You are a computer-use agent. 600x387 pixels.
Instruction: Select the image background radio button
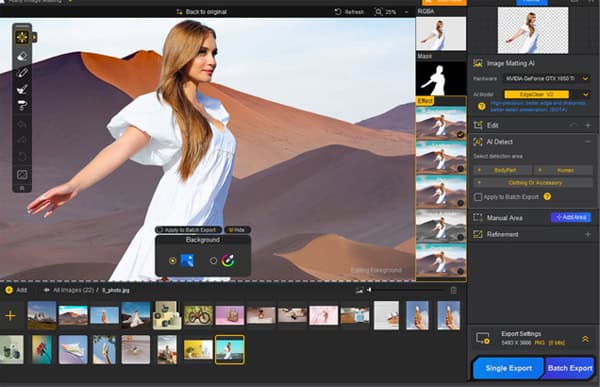click(x=173, y=261)
